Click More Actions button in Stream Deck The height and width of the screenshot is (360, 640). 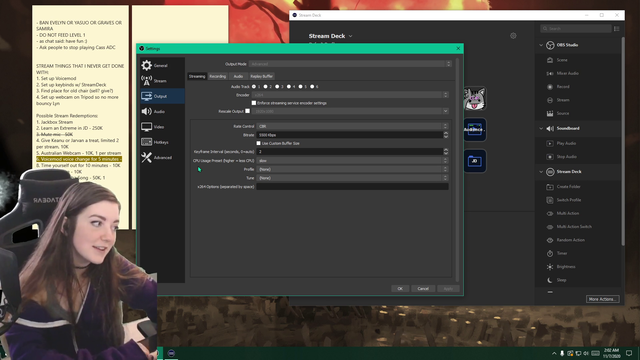pyautogui.click(x=602, y=299)
